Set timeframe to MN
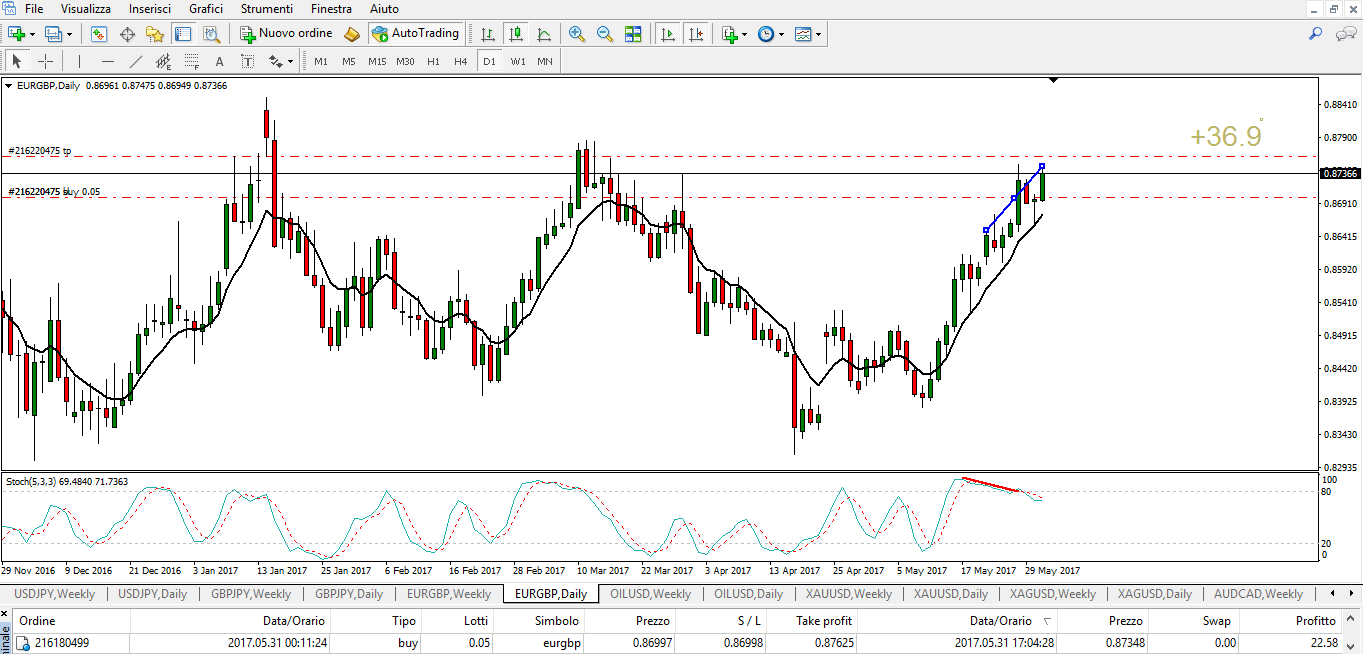Image resolution: width=1363 pixels, height=654 pixels. pyautogui.click(x=545, y=61)
